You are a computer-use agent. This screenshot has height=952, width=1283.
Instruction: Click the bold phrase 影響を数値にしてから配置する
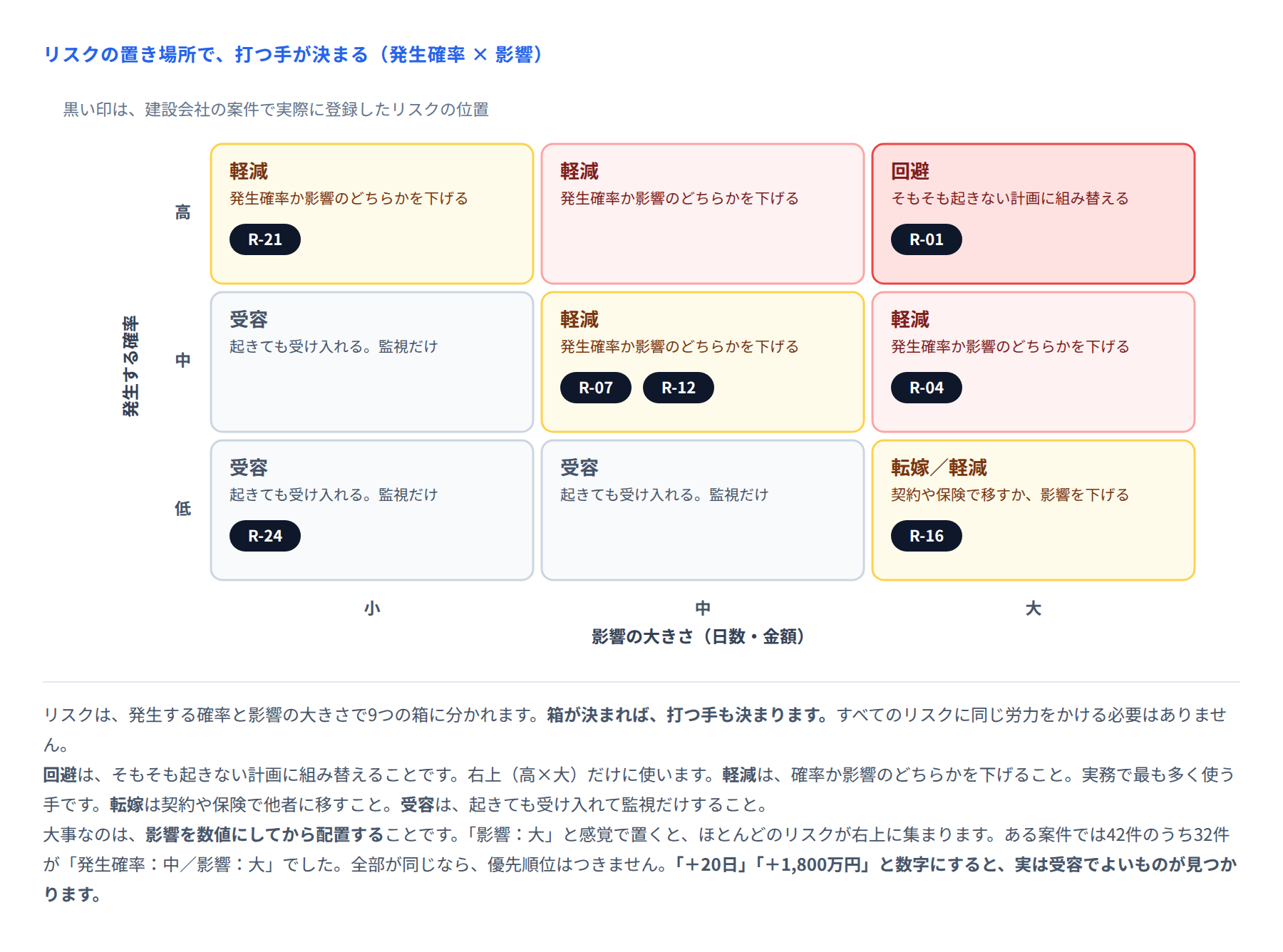tap(265, 834)
